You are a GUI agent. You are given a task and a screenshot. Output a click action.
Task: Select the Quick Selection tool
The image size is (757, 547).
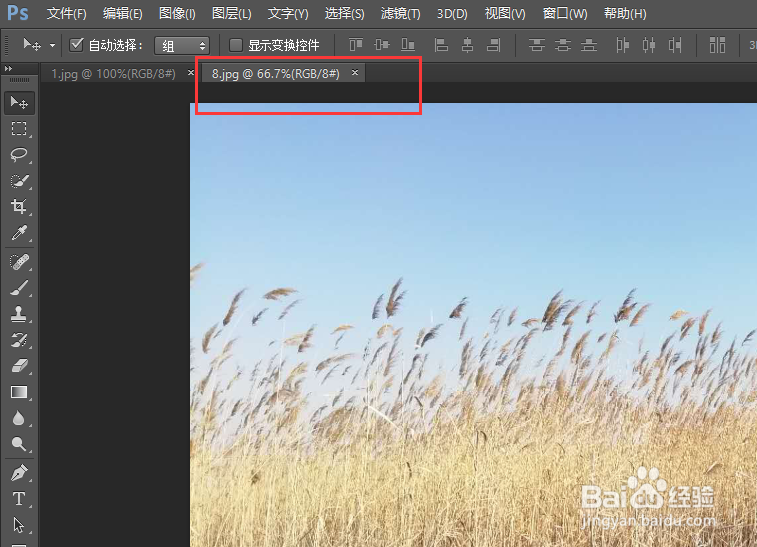(x=19, y=181)
